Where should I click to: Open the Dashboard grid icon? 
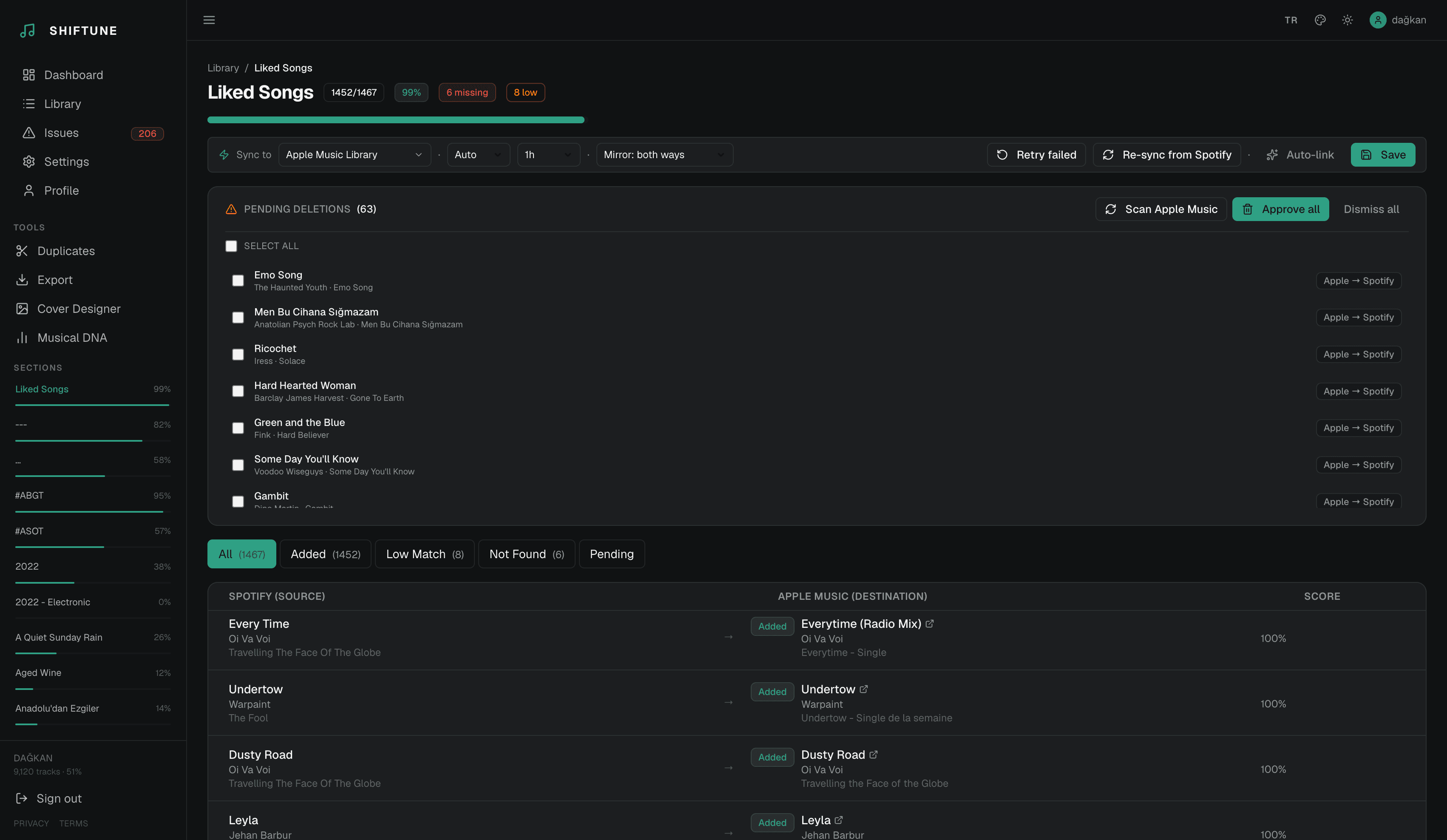click(29, 75)
